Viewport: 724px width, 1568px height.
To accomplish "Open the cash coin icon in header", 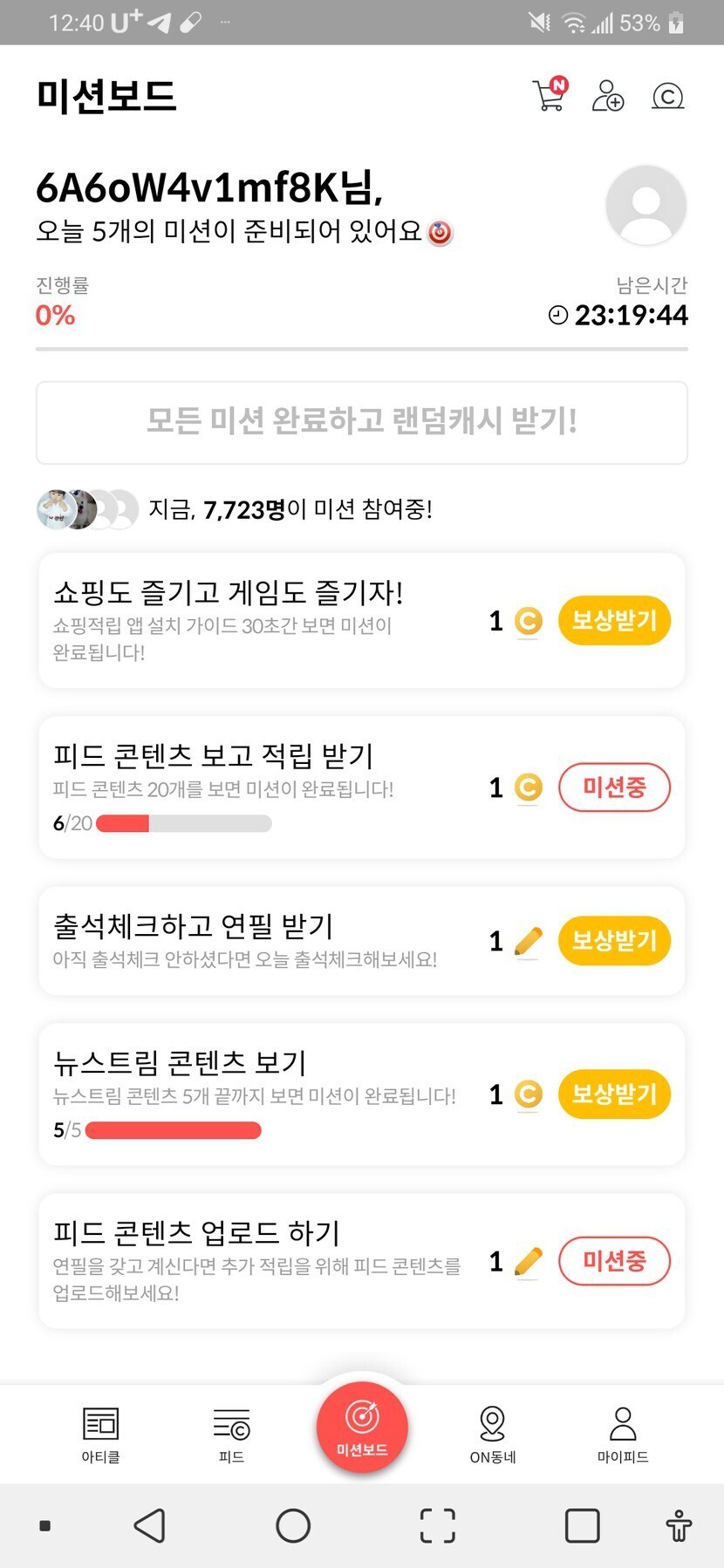I will tap(668, 95).
